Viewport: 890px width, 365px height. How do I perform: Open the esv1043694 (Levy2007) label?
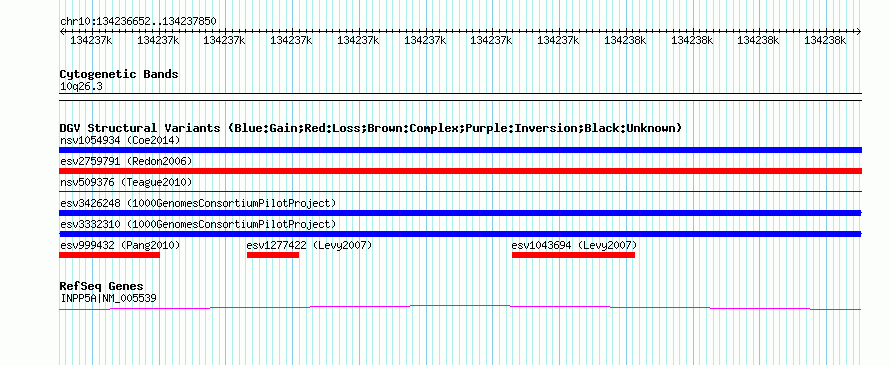574,245
